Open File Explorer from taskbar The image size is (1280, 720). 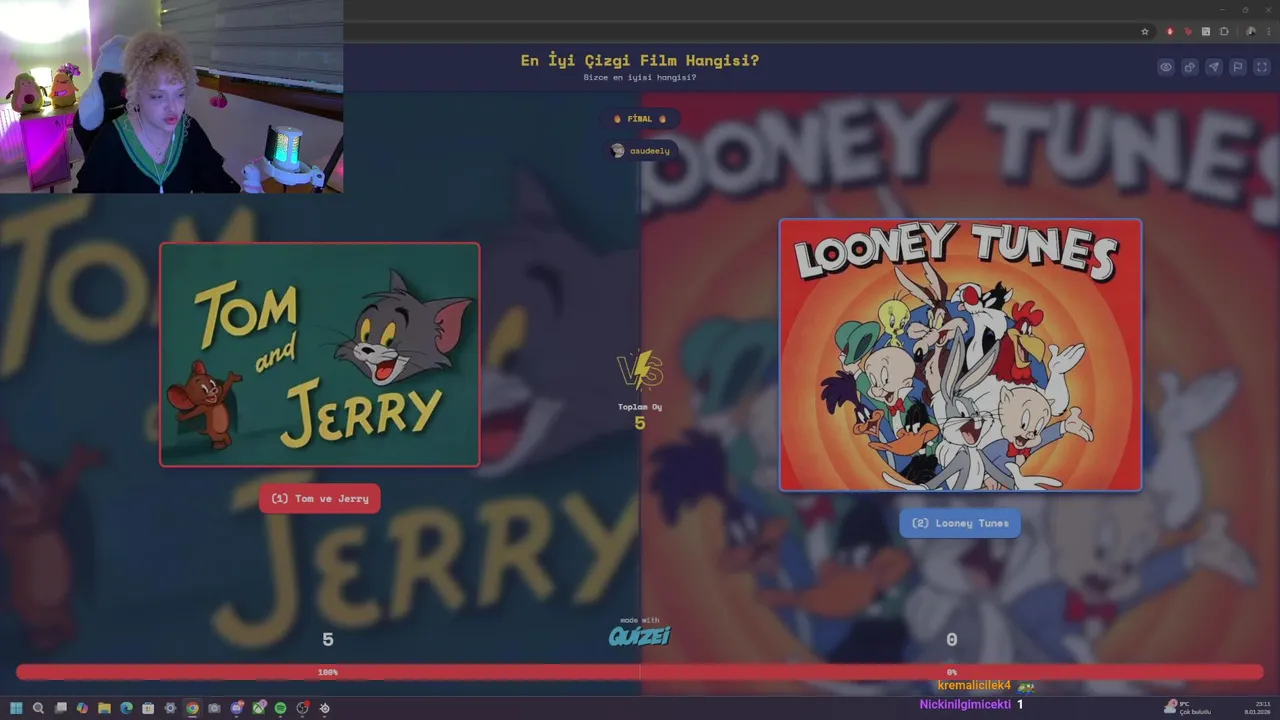click(104, 708)
